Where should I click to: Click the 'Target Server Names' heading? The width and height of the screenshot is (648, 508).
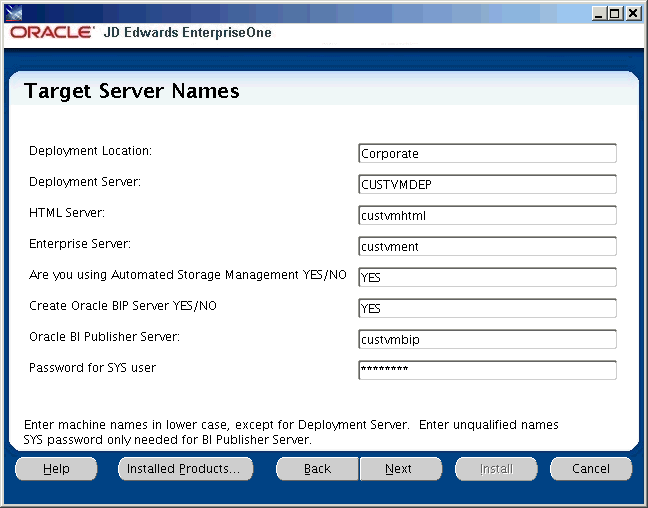coord(131,91)
